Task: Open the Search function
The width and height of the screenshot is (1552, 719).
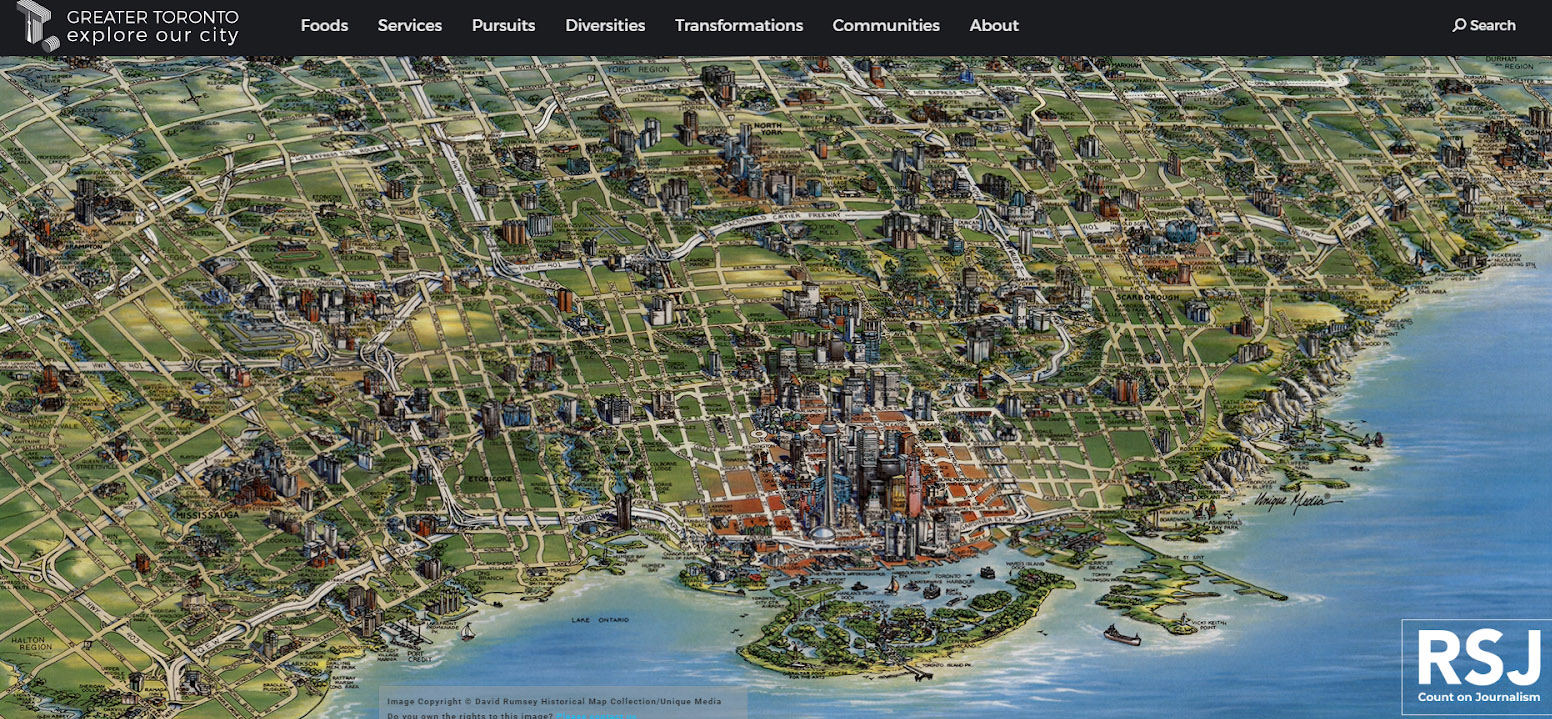Action: [1484, 25]
